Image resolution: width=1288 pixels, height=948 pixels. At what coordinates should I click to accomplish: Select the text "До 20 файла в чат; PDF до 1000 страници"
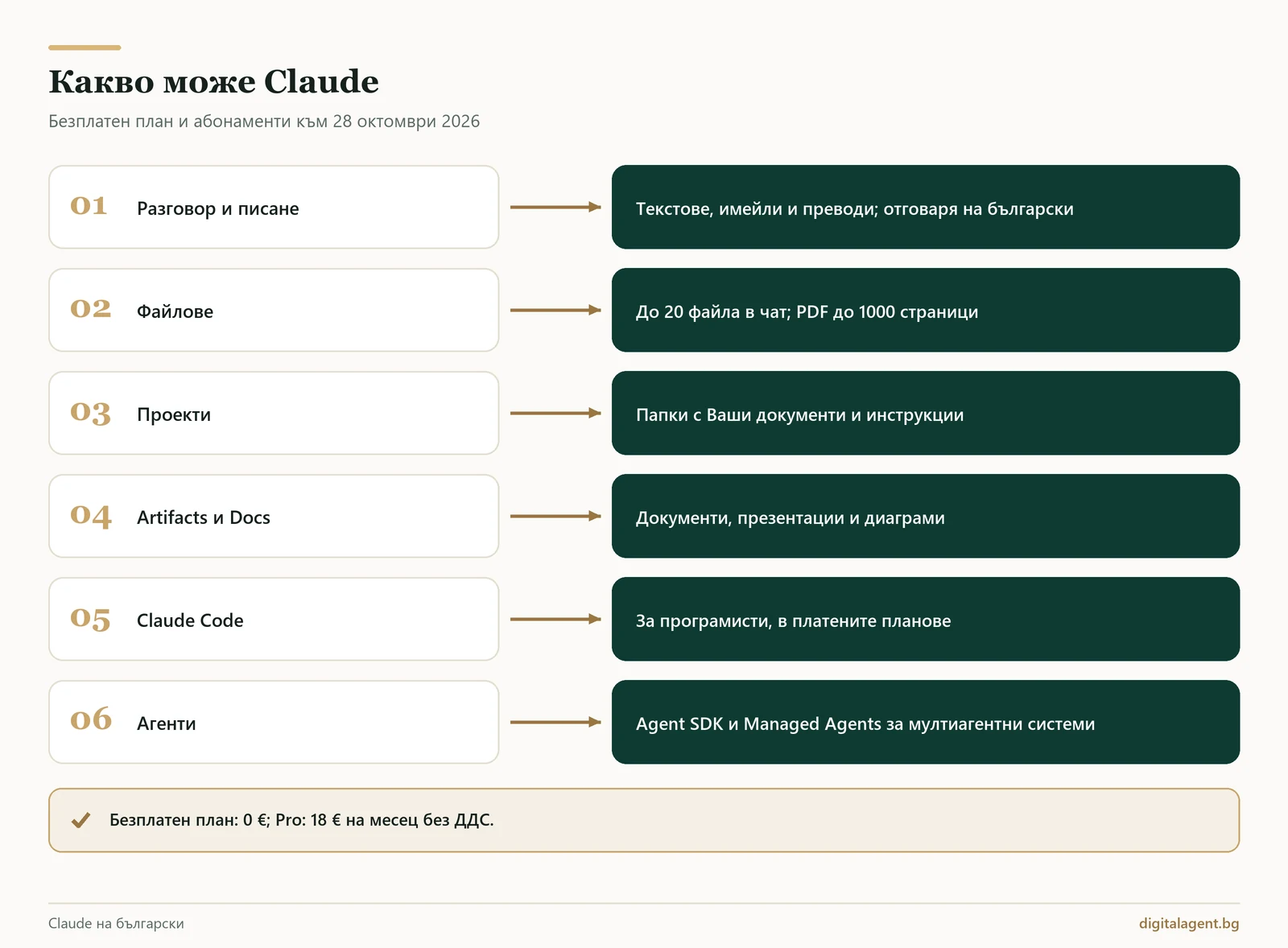pos(807,312)
